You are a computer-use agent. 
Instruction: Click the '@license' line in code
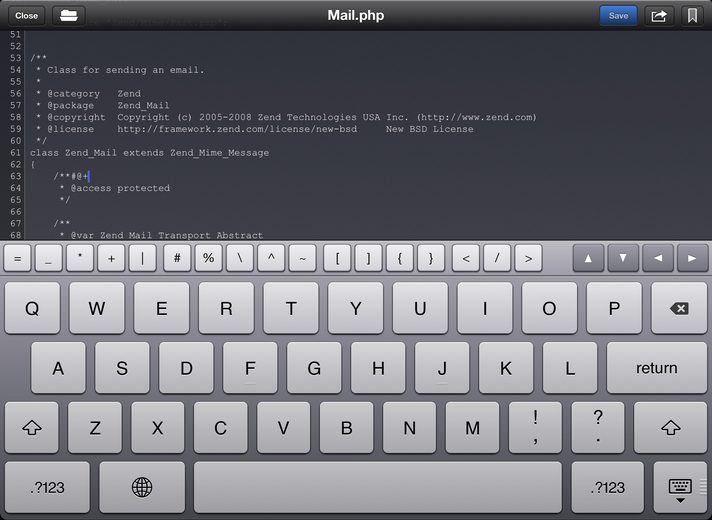(255, 129)
